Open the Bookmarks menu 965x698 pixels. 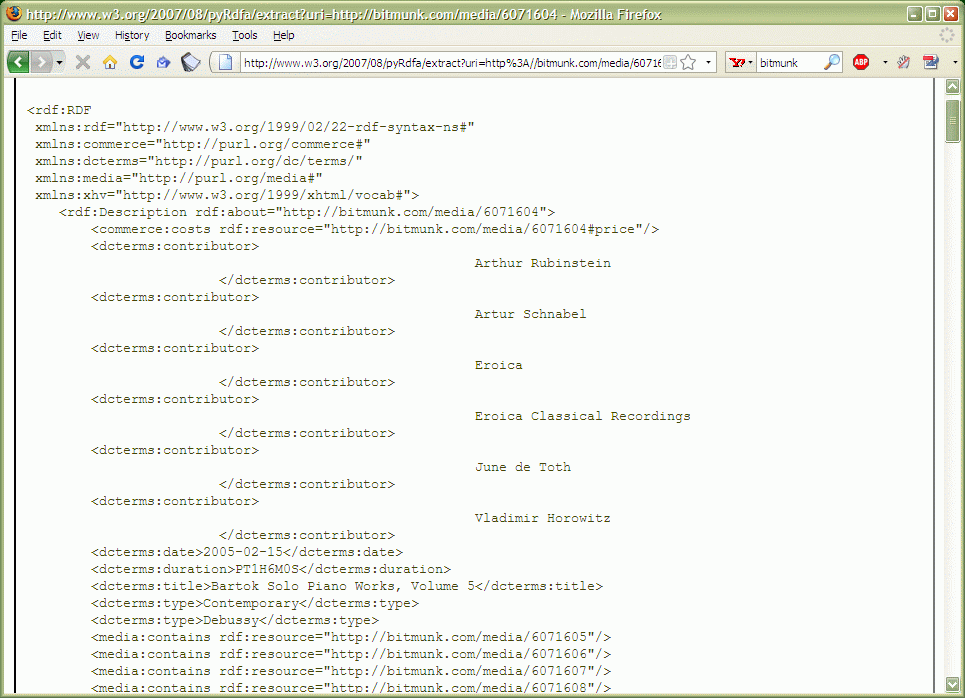coord(190,35)
